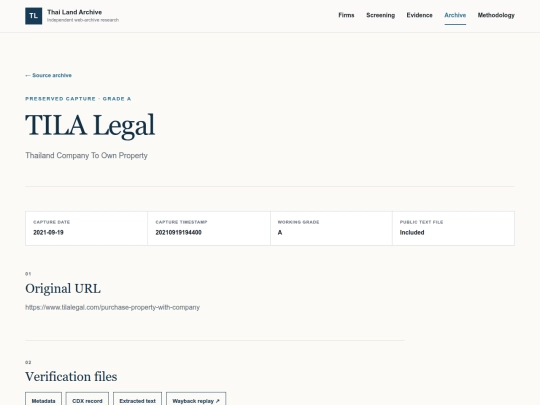Click the Verification files heading
The image size is (540, 405).
[71, 376]
